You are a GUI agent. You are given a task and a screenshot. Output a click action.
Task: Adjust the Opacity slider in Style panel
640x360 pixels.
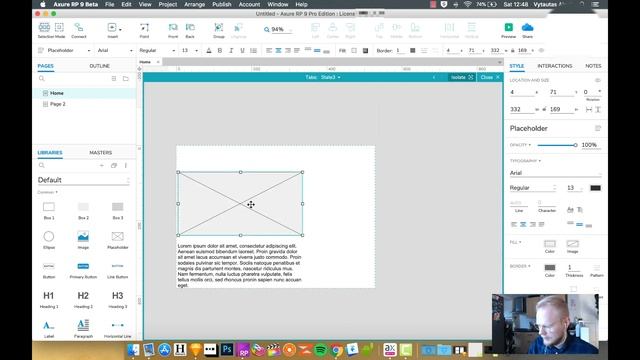[x=557, y=145]
